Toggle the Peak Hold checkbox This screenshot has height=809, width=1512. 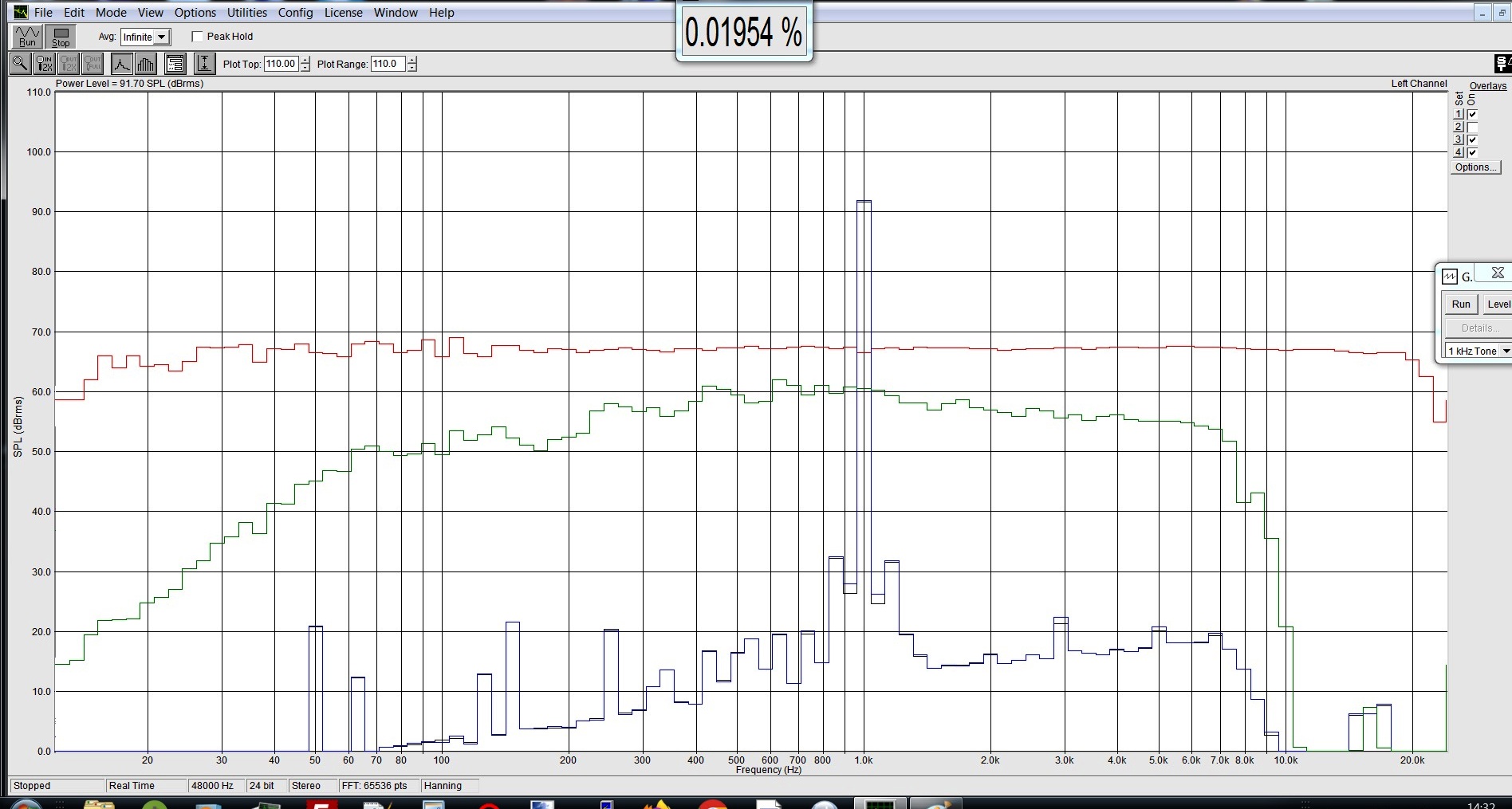coord(198,37)
